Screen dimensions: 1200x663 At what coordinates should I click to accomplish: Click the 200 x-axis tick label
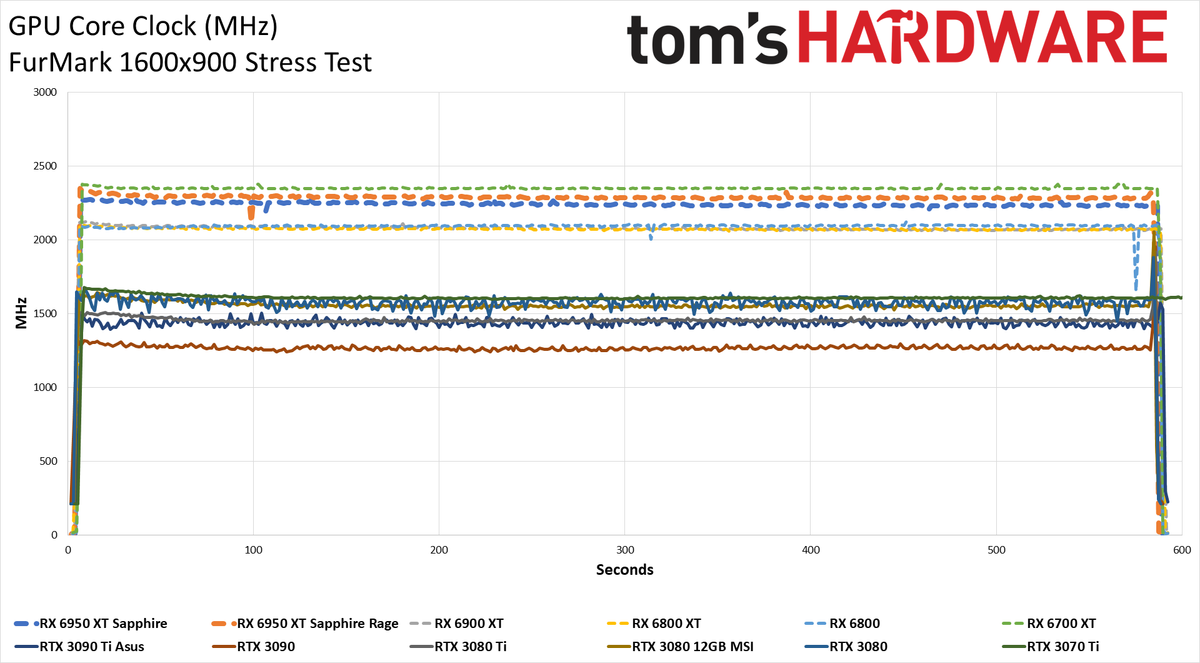coord(439,550)
